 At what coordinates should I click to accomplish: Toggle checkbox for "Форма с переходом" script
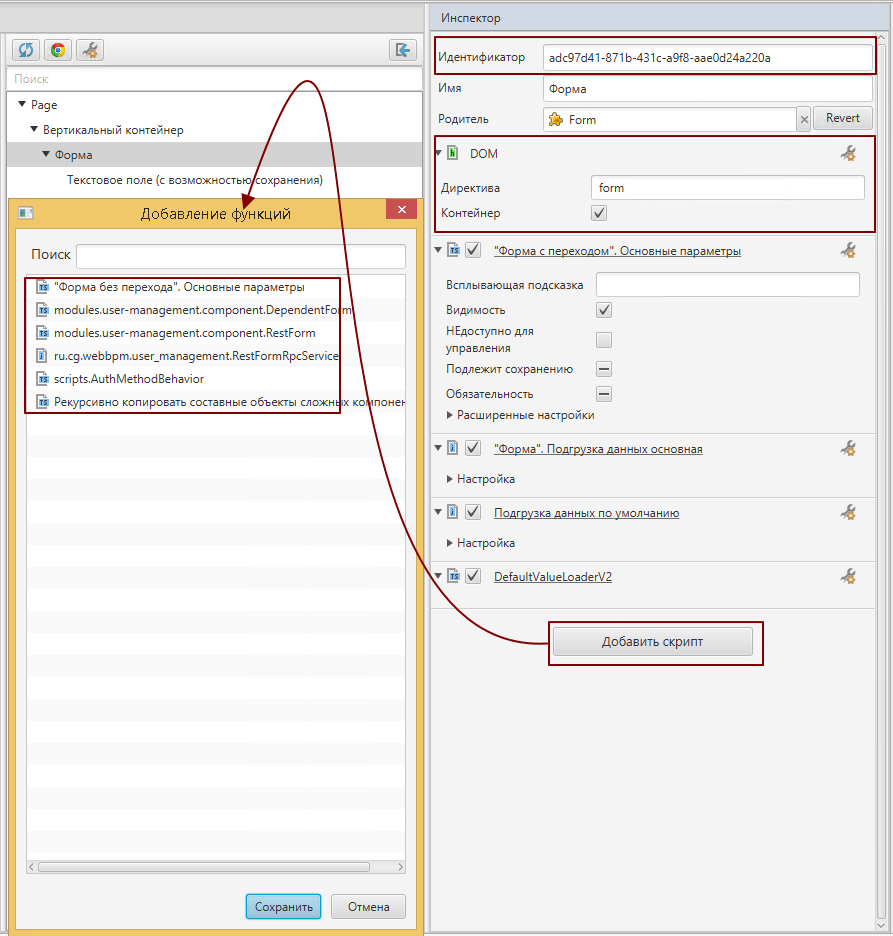tap(473, 250)
